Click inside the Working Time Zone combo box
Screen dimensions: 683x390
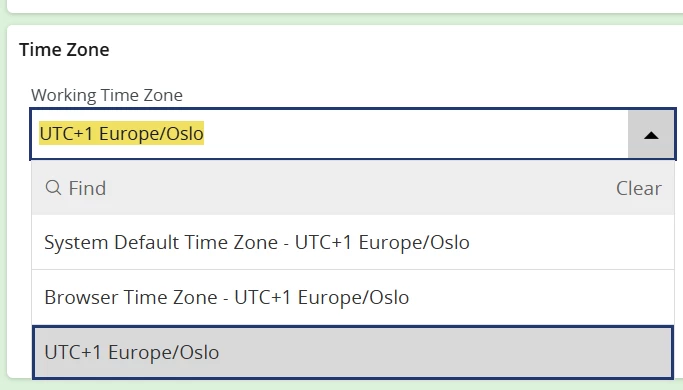pos(329,134)
